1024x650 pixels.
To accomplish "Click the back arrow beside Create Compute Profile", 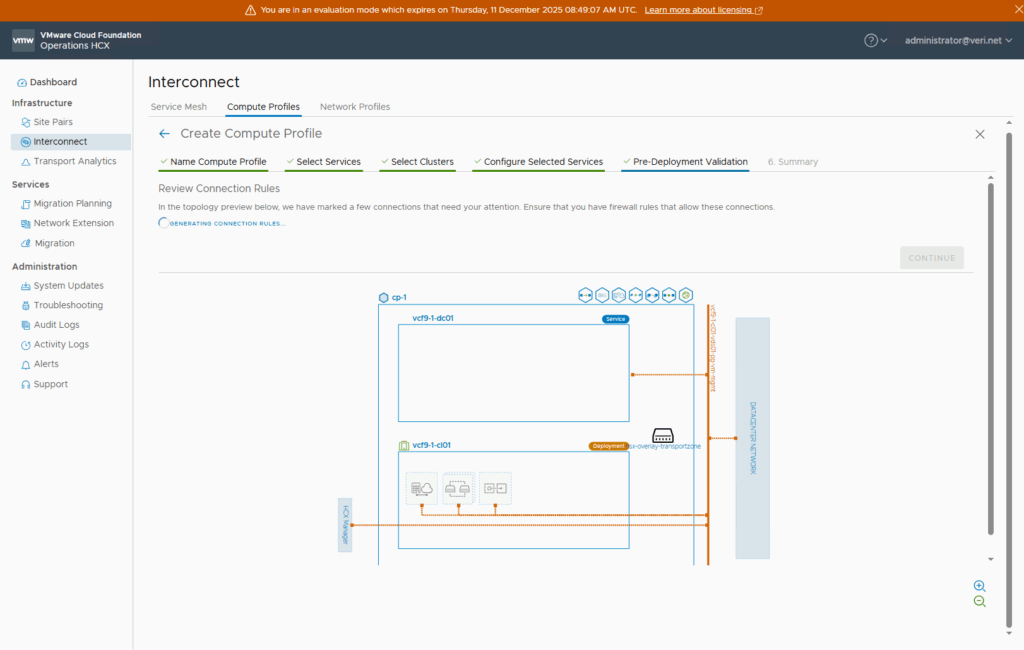I will [x=164, y=134].
